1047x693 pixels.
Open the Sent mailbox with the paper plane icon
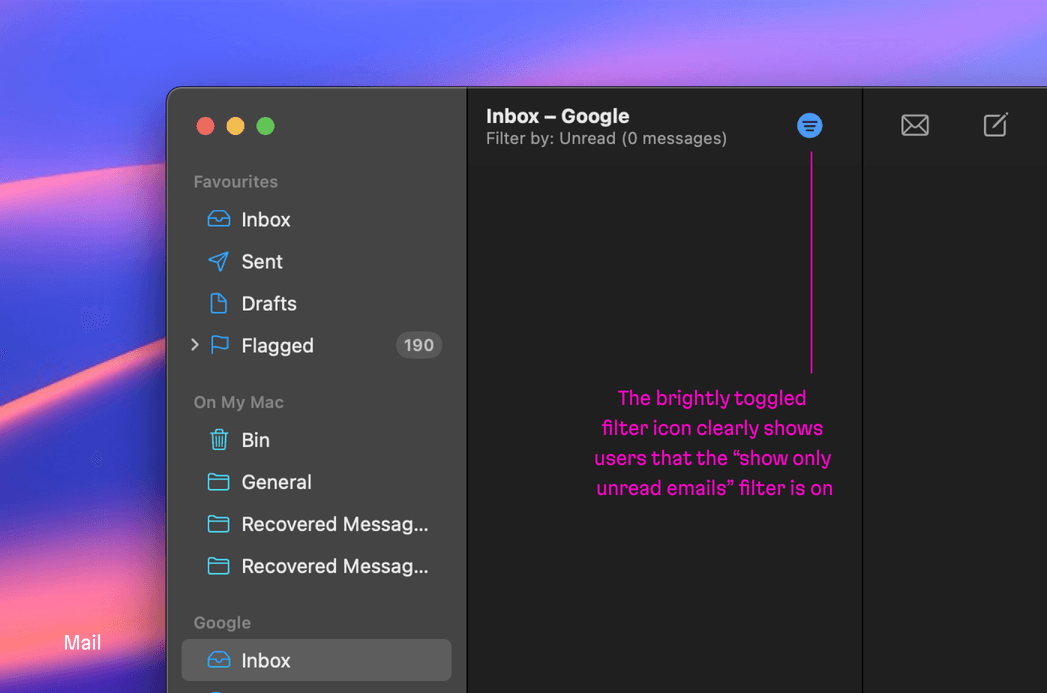[x=218, y=261]
